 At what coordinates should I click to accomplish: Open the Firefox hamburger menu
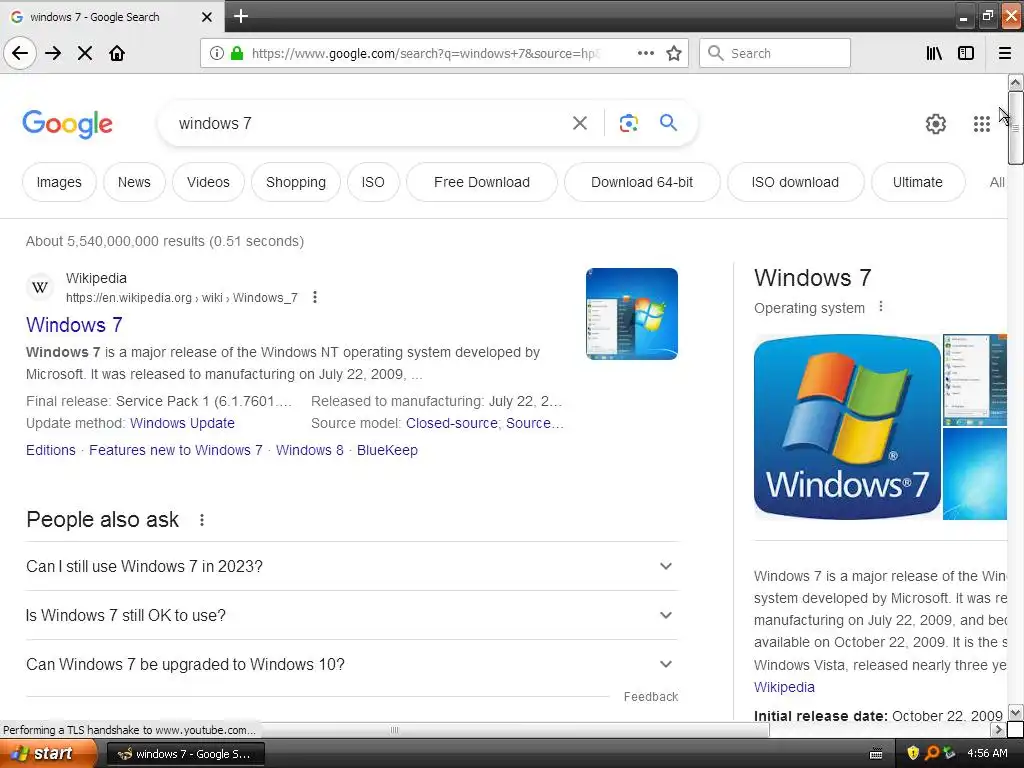click(1004, 53)
